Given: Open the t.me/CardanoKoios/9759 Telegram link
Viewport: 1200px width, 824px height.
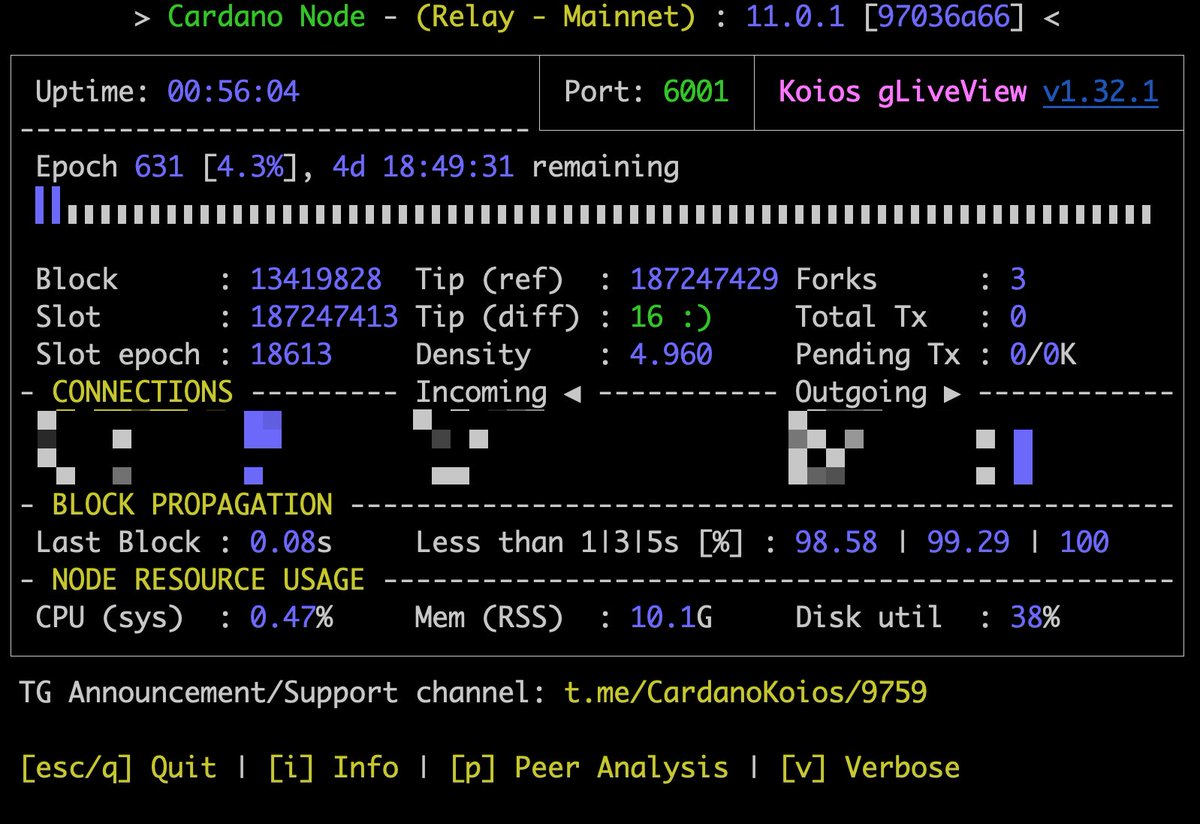Looking at the screenshot, I should pyautogui.click(x=745, y=692).
